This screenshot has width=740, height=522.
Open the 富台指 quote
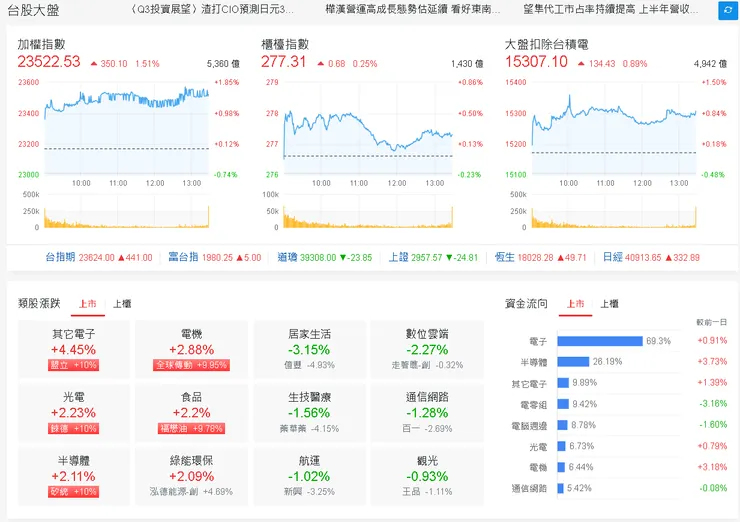(x=215, y=257)
